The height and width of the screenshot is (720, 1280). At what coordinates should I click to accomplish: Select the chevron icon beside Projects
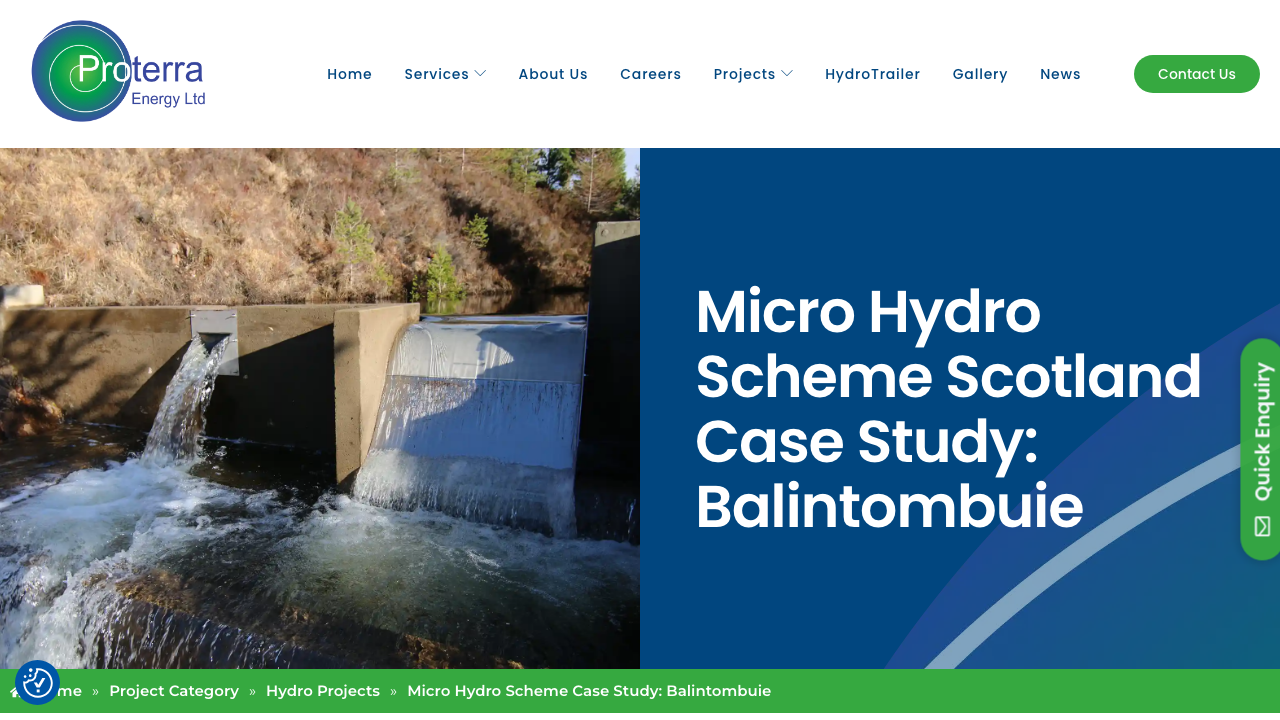click(x=787, y=72)
